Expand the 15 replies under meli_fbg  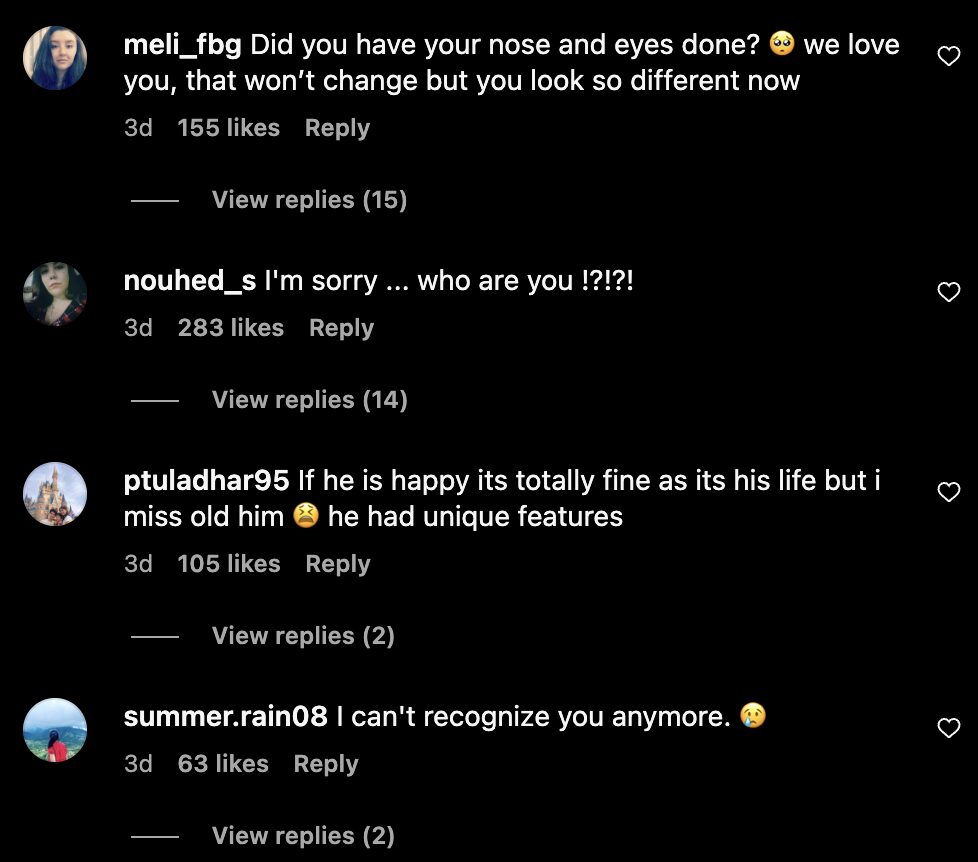point(309,200)
